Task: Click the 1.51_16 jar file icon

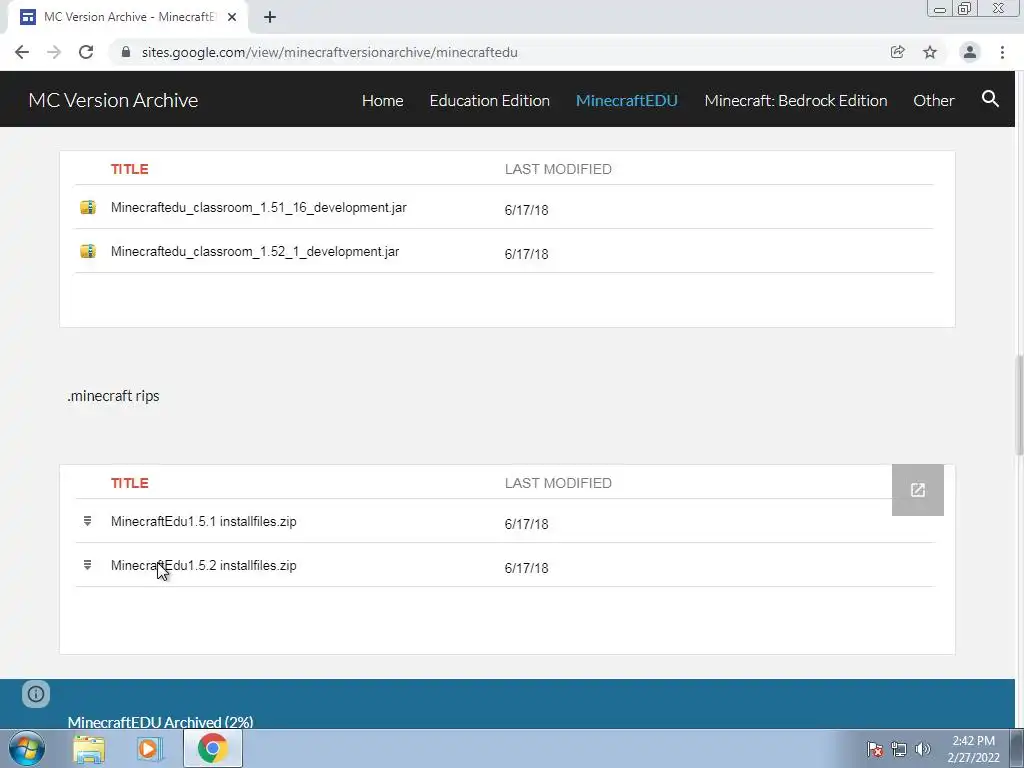Action: pos(88,208)
